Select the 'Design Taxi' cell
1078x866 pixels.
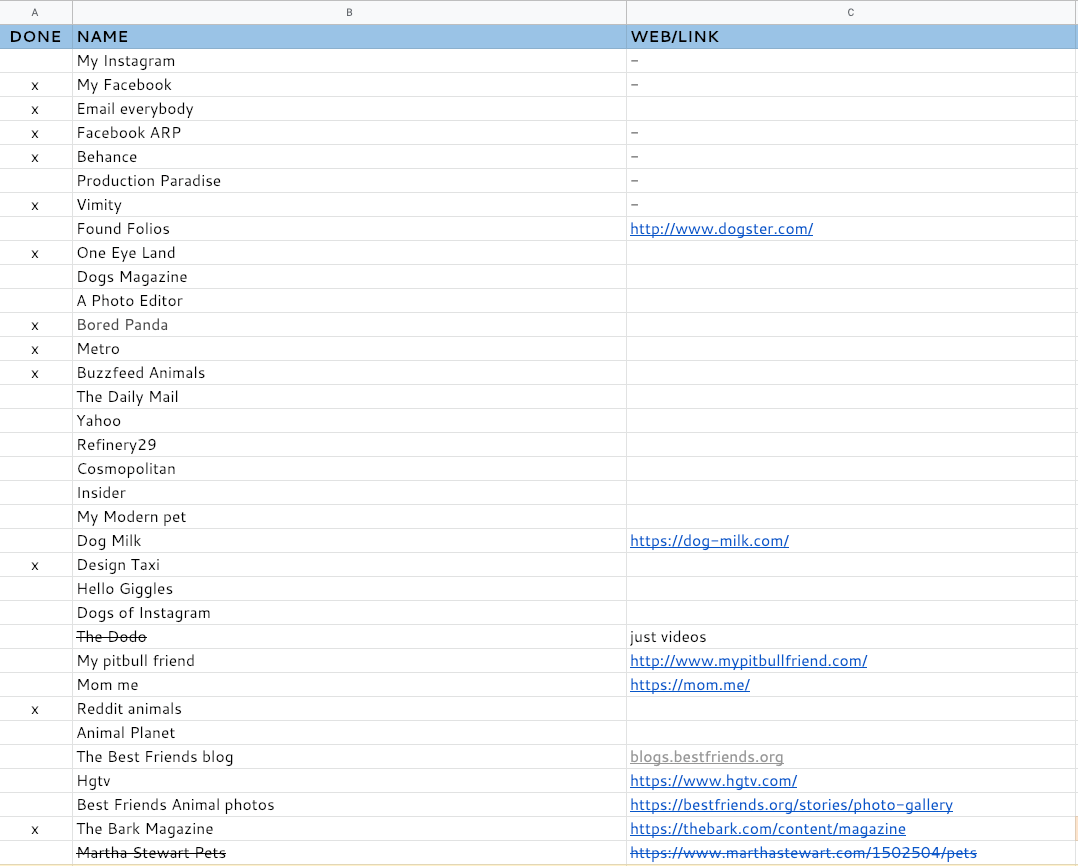pos(349,565)
